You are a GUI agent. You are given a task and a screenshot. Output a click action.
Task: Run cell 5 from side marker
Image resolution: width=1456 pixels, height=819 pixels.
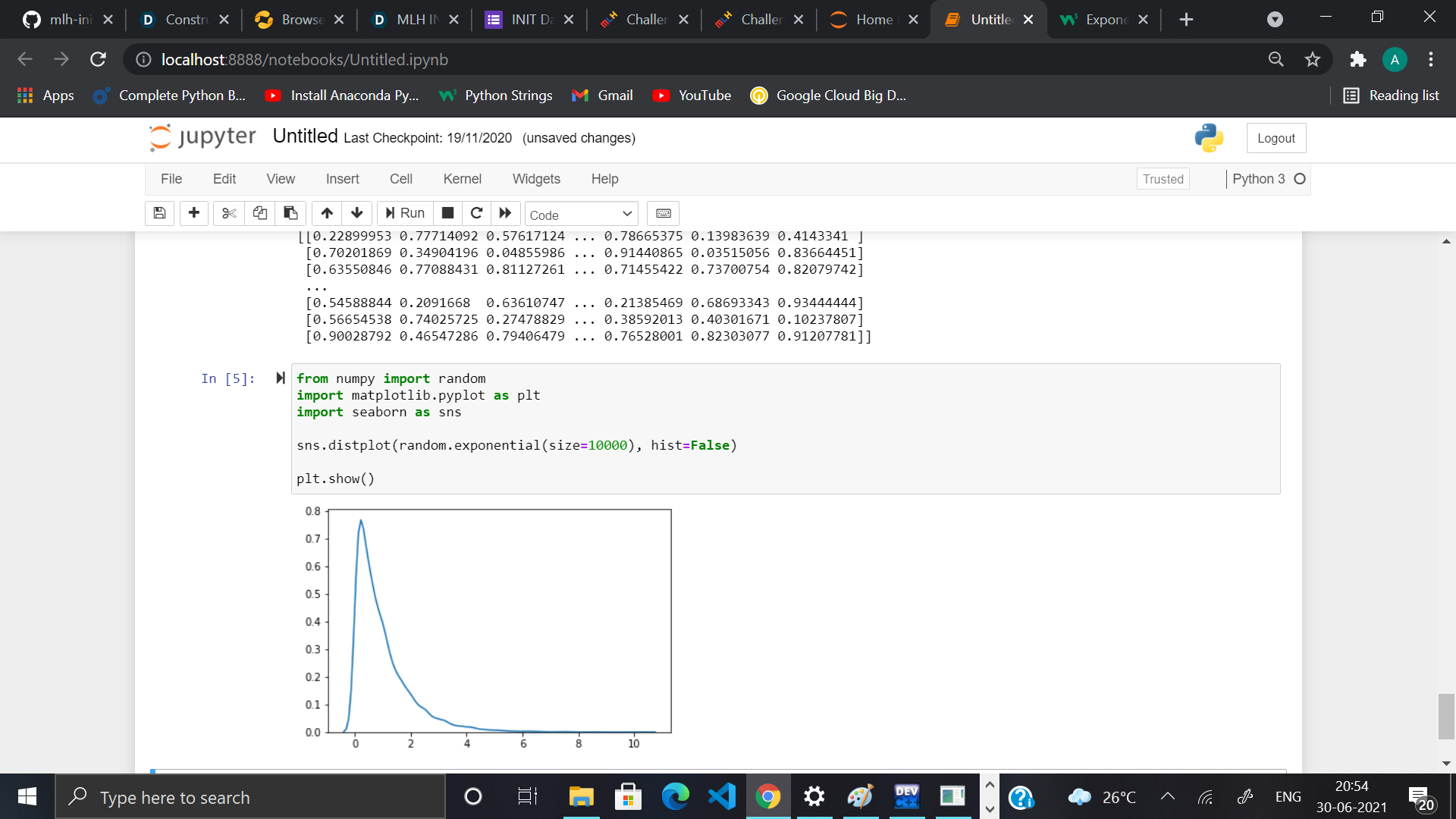[x=281, y=378]
